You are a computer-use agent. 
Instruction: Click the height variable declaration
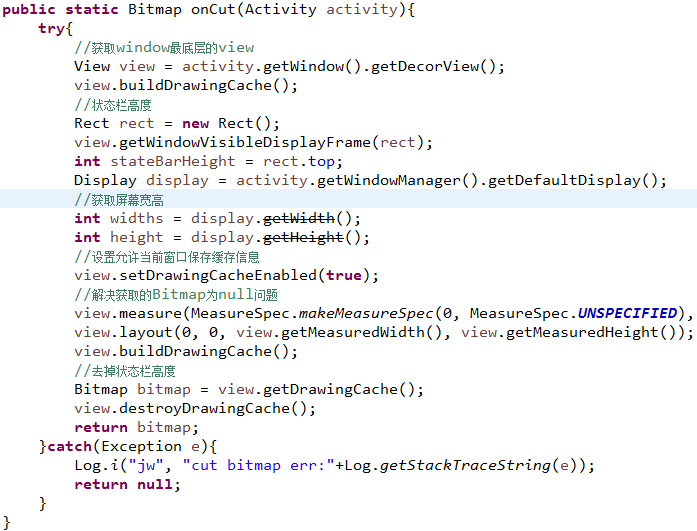[x=137, y=238]
